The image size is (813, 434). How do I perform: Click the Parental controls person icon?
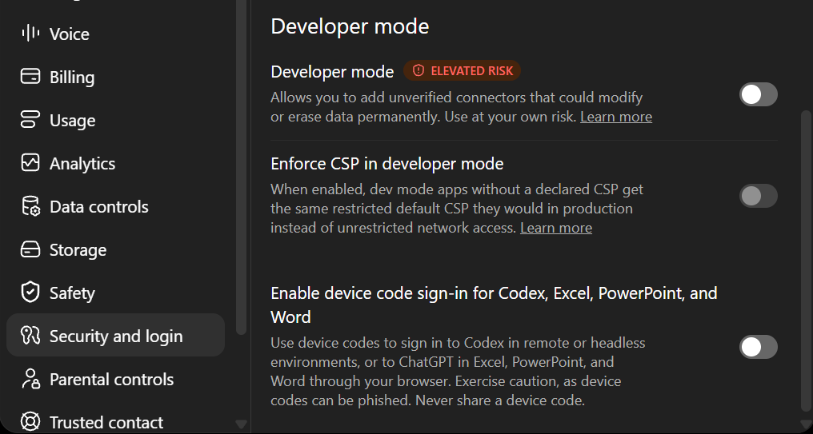coord(30,379)
